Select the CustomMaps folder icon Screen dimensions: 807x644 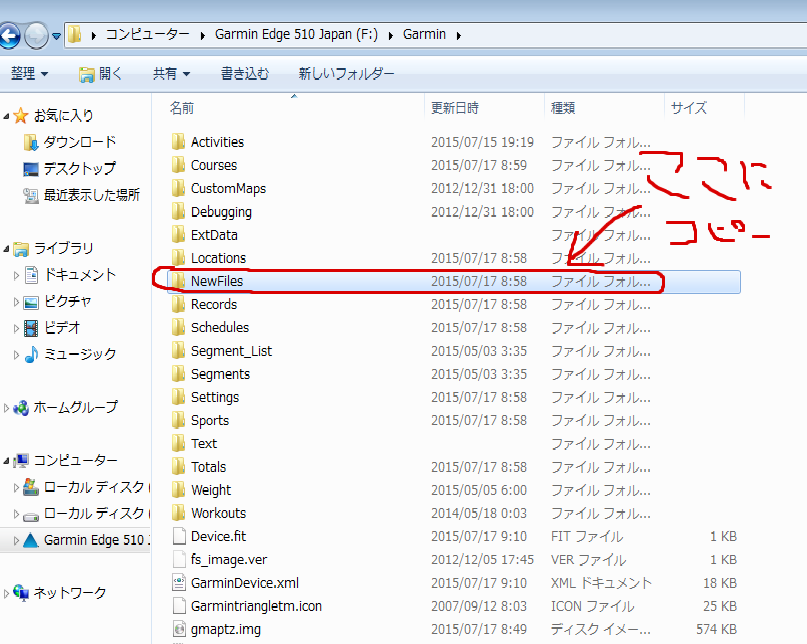pyautogui.click(x=178, y=188)
